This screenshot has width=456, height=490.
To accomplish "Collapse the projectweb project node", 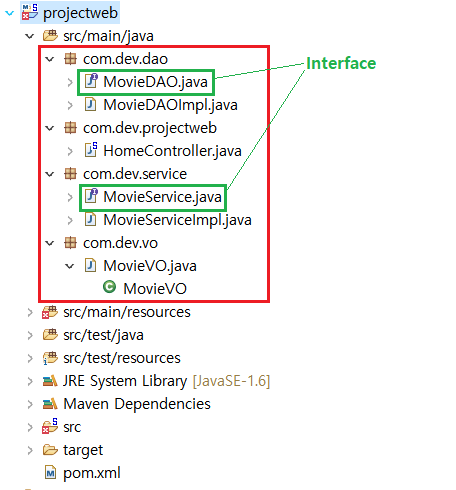I will (x=9, y=13).
